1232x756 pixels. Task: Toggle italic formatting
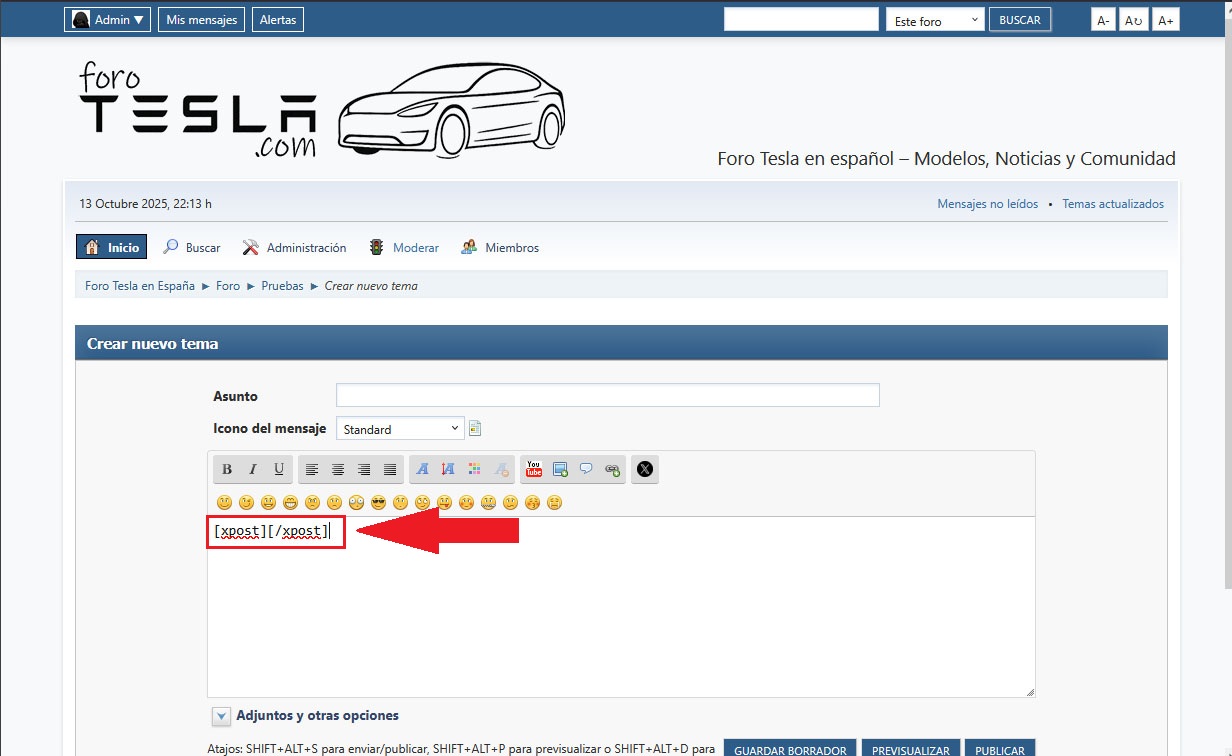253,469
